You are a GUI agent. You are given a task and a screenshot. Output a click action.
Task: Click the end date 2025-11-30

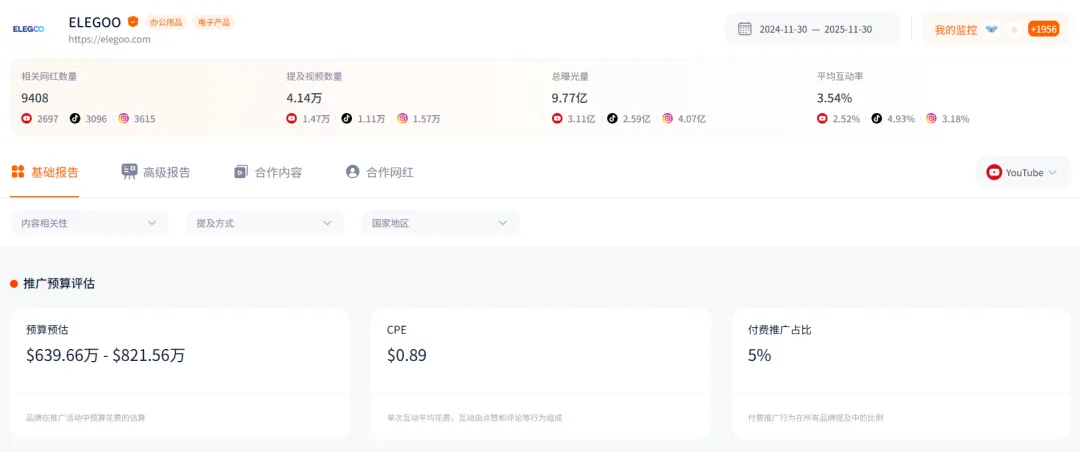point(848,30)
